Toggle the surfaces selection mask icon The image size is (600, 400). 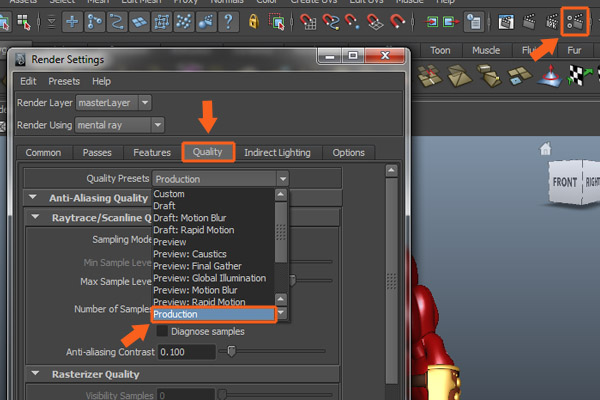point(139,22)
